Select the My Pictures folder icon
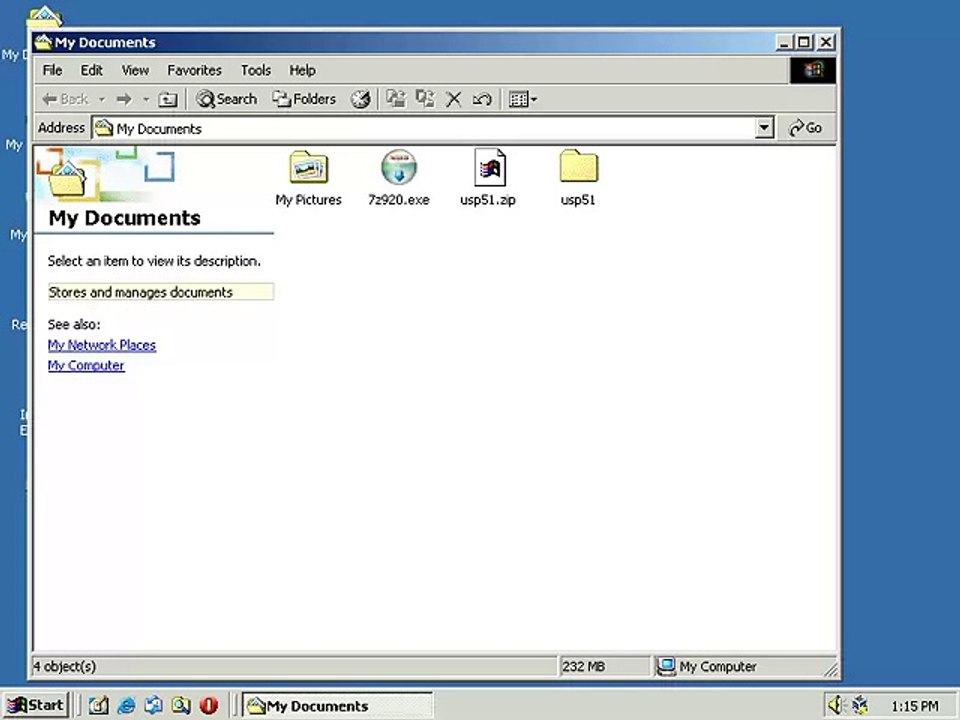960x720 pixels. 309,167
